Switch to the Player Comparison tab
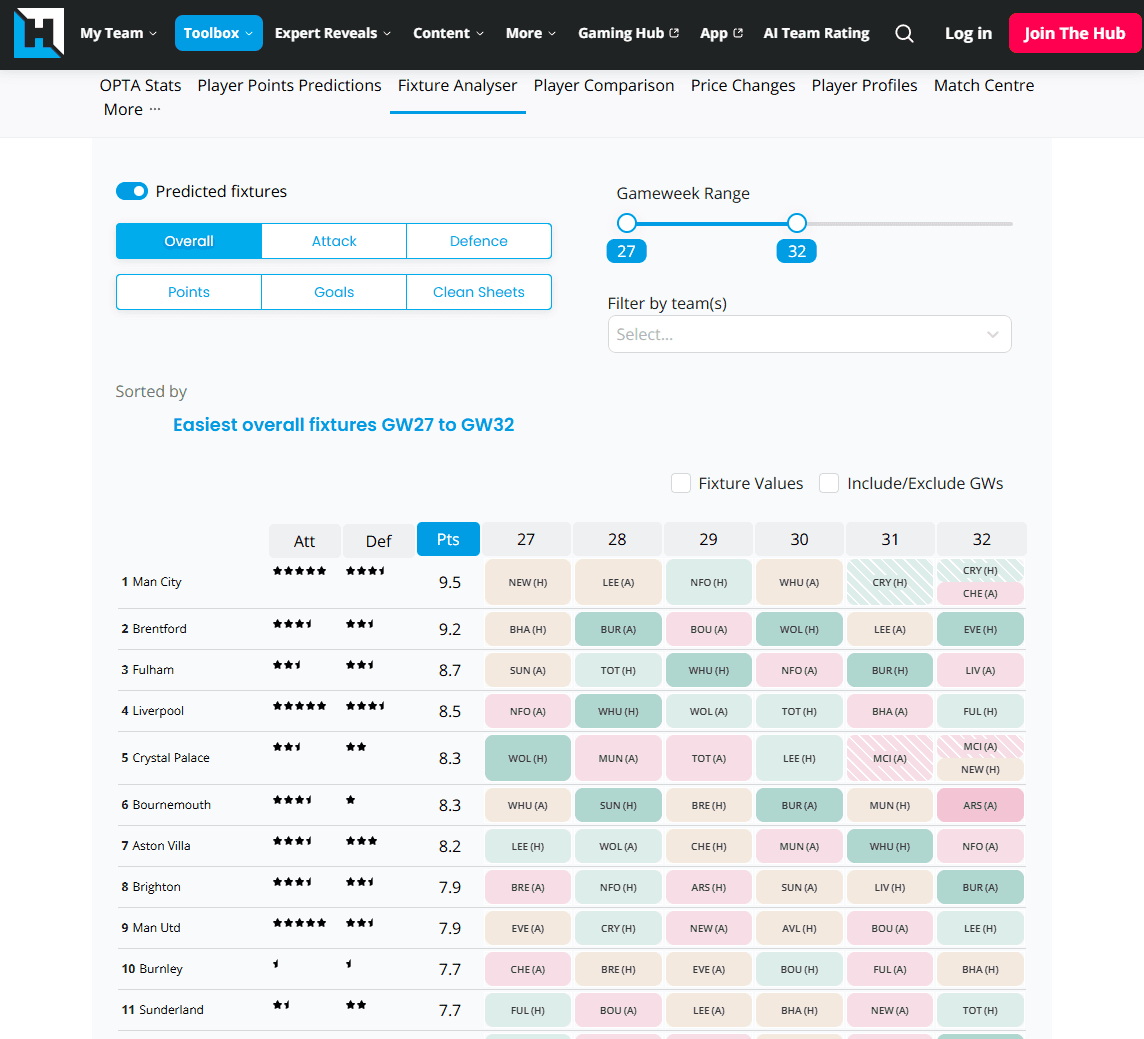Image resolution: width=1144 pixels, height=1039 pixels. (603, 86)
